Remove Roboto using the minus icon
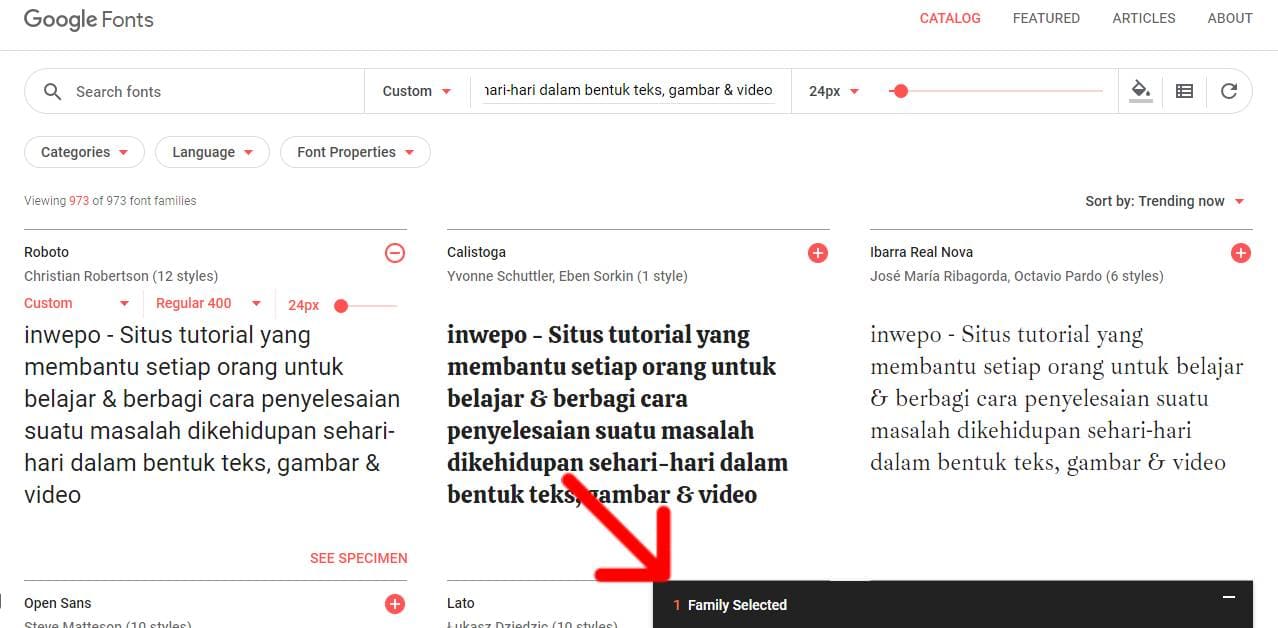The image size is (1278, 628). coord(395,253)
